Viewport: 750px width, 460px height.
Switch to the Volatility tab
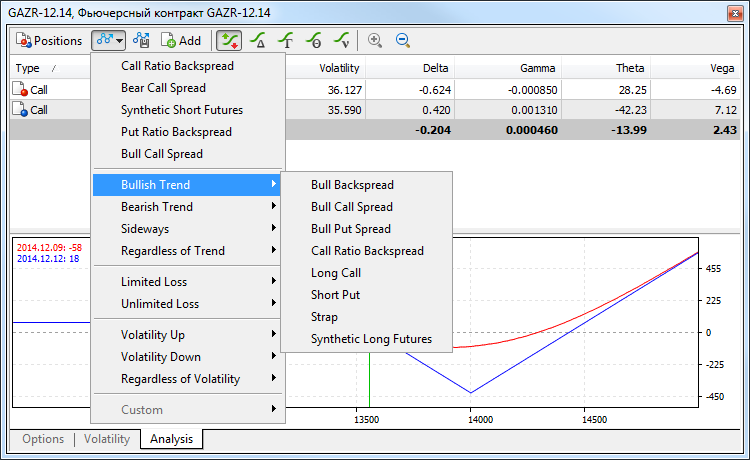pos(106,439)
